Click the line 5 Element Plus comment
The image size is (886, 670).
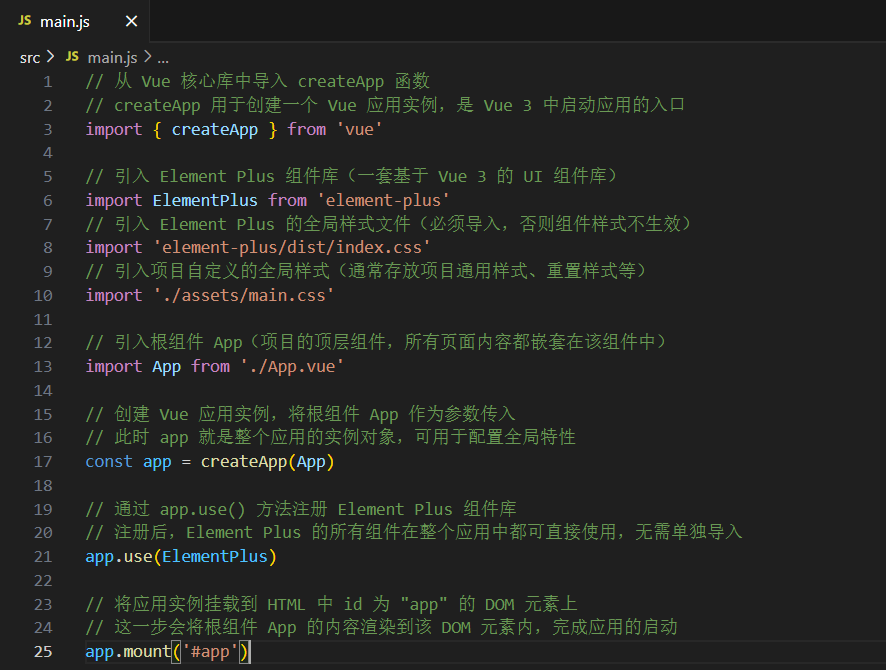coord(351,176)
